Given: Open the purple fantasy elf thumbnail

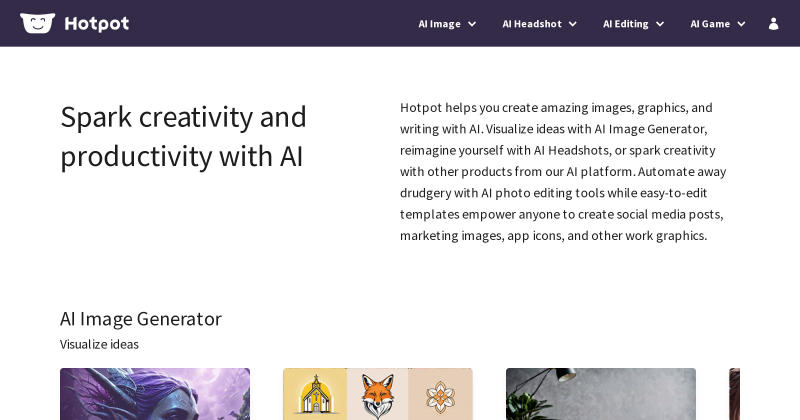Looking at the screenshot, I should (x=155, y=394).
